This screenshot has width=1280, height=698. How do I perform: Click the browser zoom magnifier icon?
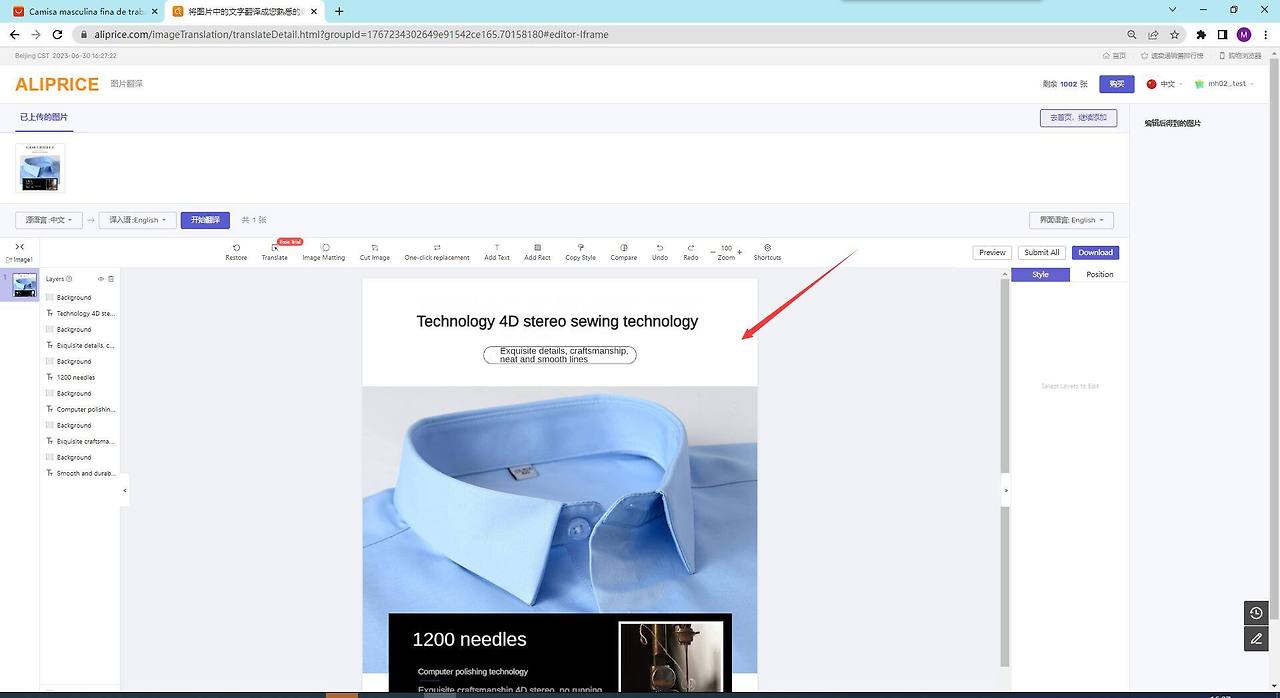(x=1132, y=34)
